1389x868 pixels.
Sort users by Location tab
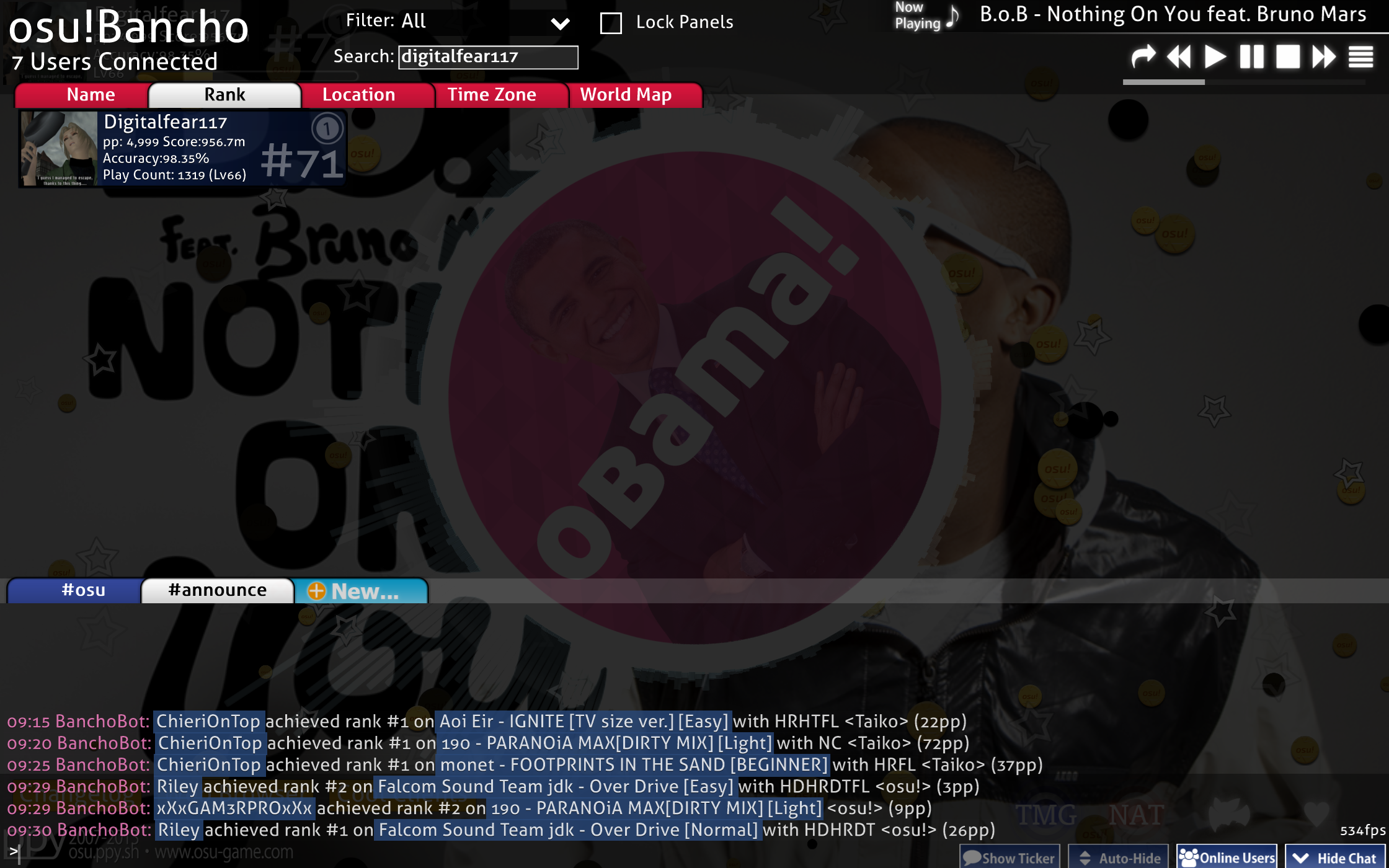pyautogui.click(x=358, y=95)
